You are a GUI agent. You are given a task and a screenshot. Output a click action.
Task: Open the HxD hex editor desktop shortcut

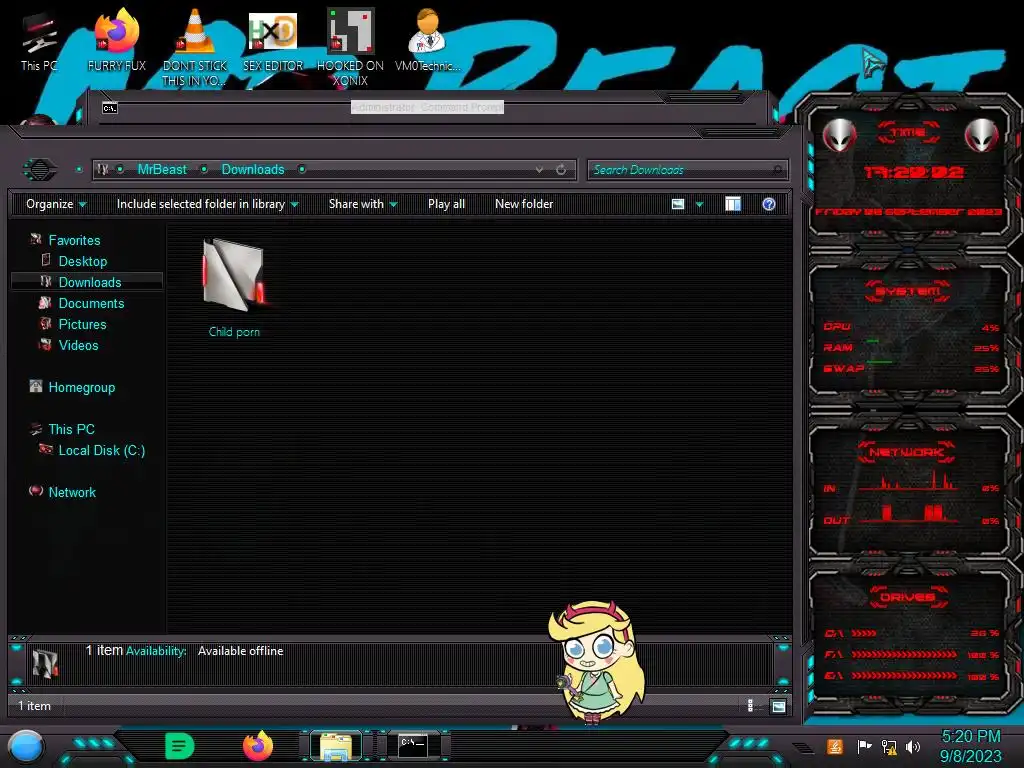coord(272,40)
